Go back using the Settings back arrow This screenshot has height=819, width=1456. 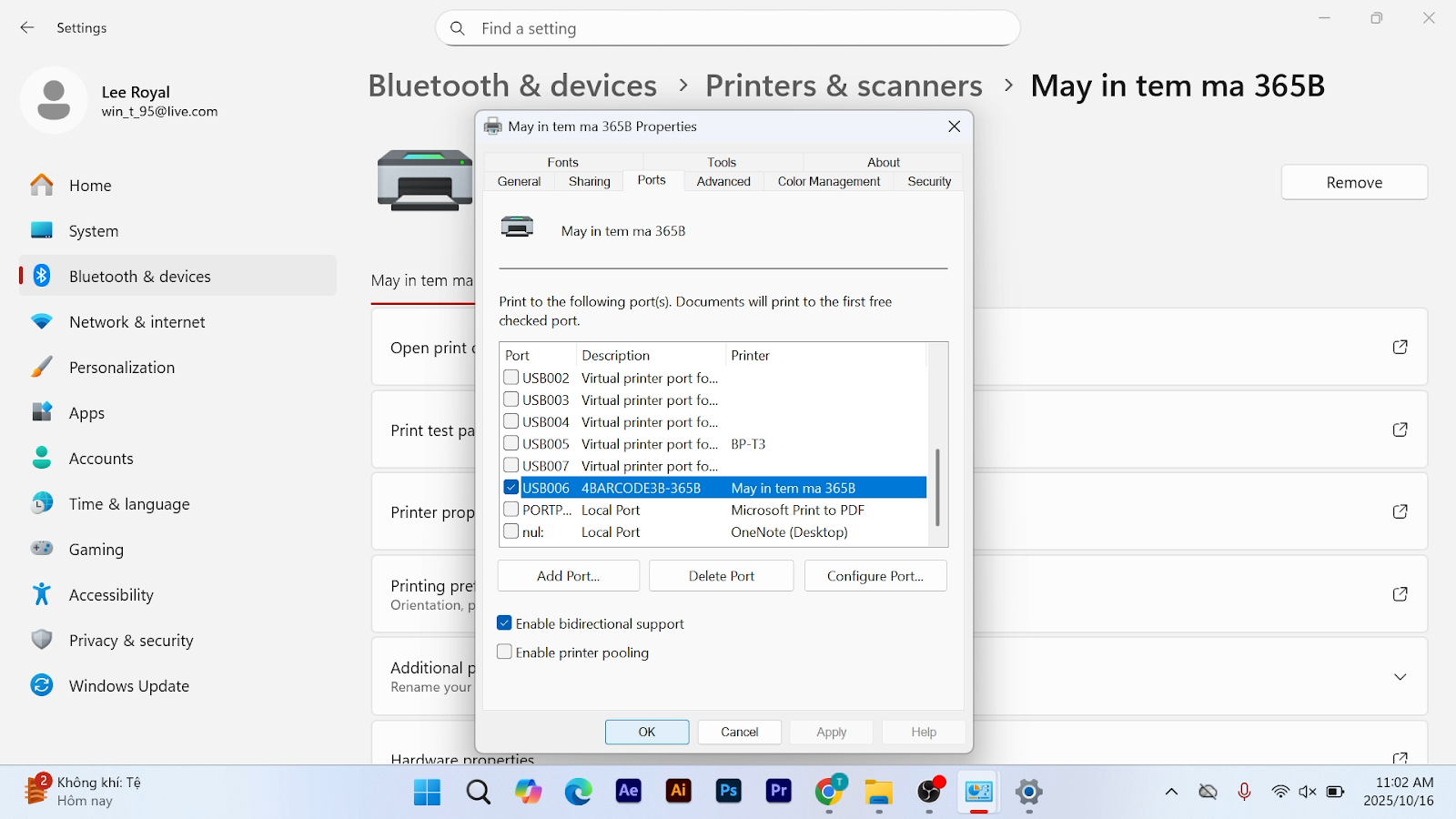(27, 28)
